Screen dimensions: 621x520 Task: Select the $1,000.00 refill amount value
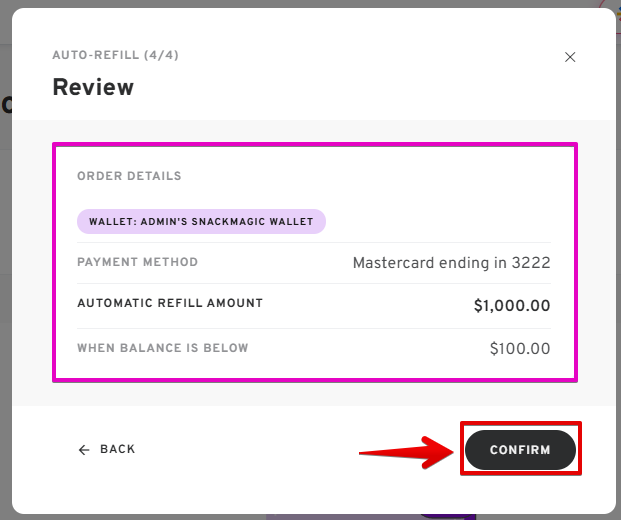tap(511, 306)
